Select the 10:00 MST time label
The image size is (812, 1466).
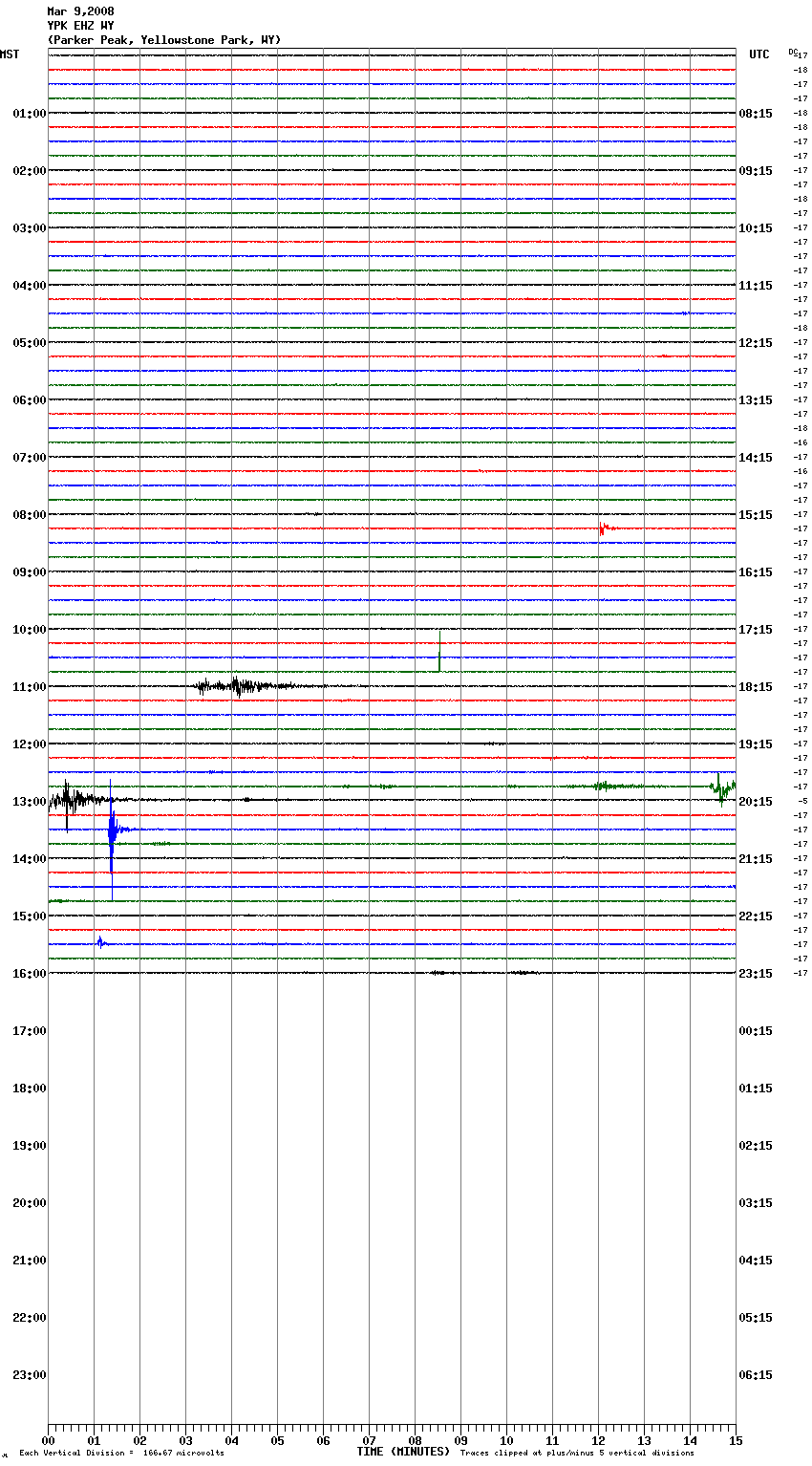[x=30, y=629]
